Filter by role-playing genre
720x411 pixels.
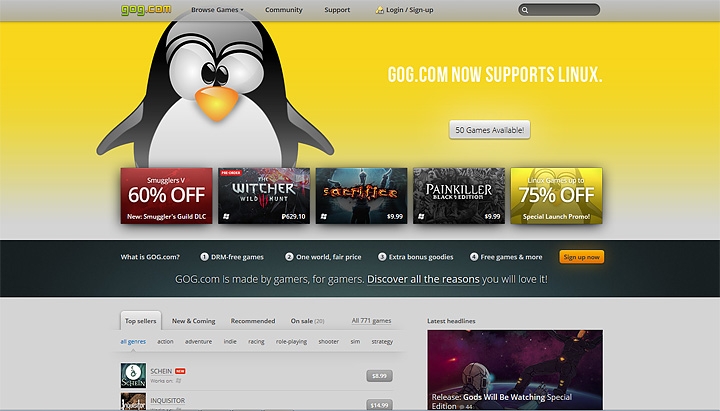tap(291, 341)
